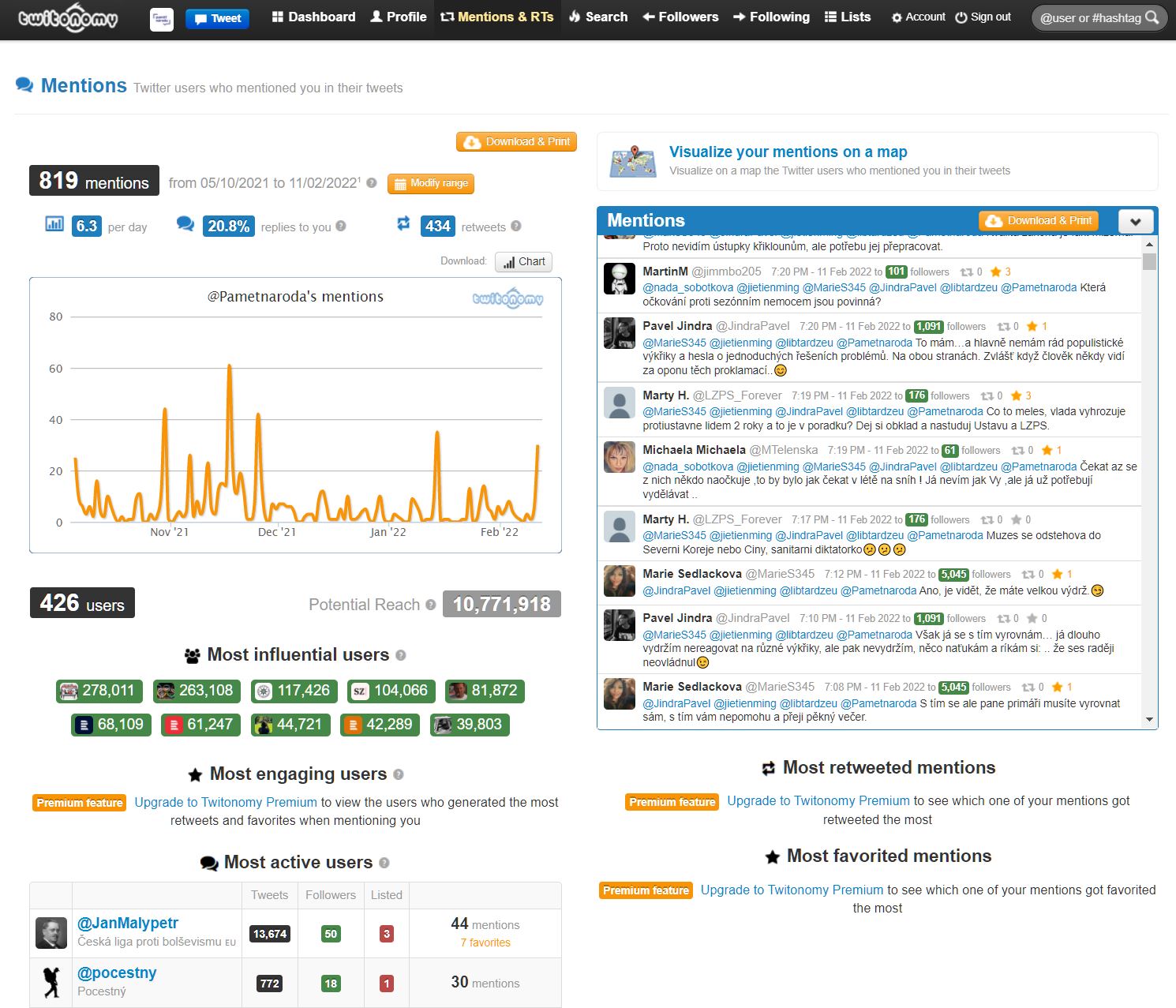The image size is (1176, 1008).
Task: Click JanMalypetr's avatar thumbnail
Action: 51,933
